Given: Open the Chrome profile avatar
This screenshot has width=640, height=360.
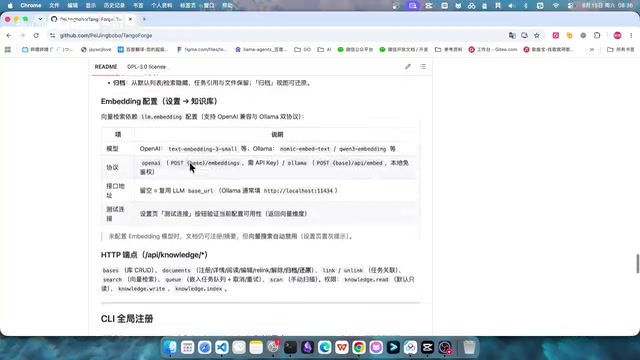Looking at the screenshot, I should click(x=618, y=36).
